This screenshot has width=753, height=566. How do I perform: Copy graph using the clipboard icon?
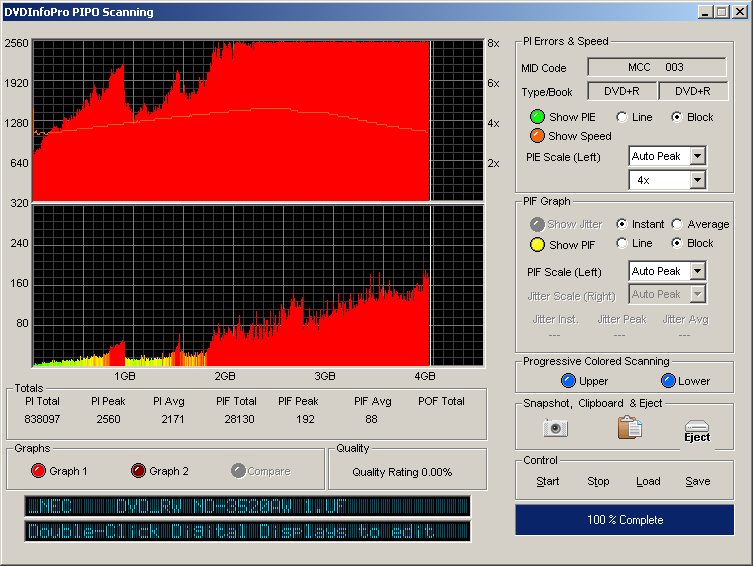click(x=629, y=428)
